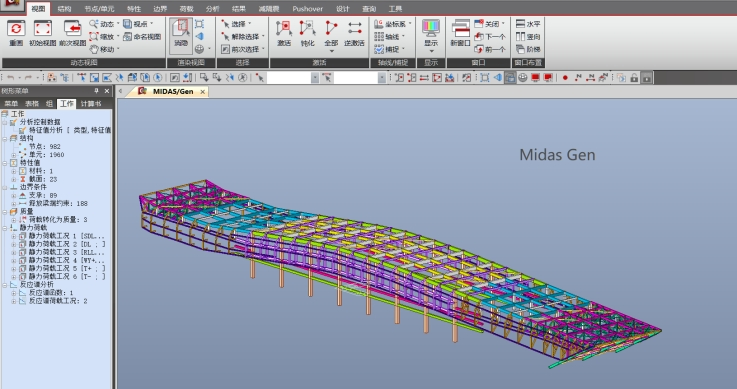The width and height of the screenshot is (737, 389).
Task: Click the red dot node icon in toolbar
Action: coord(565,78)
